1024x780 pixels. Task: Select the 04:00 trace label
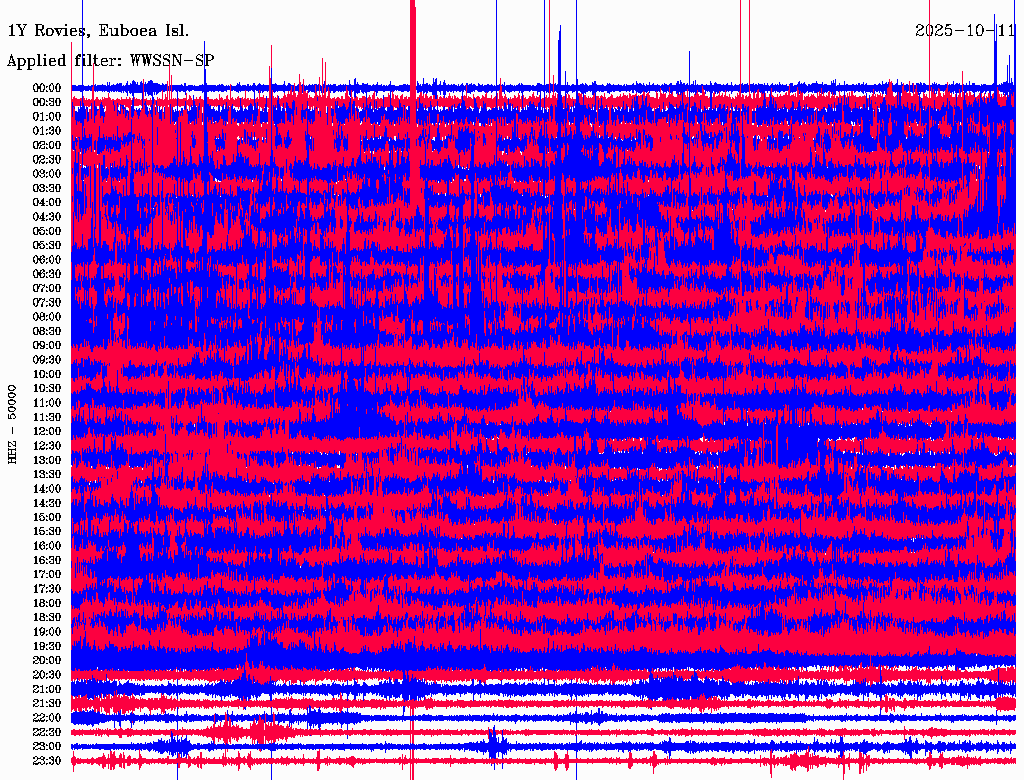(x=47, y=203)
